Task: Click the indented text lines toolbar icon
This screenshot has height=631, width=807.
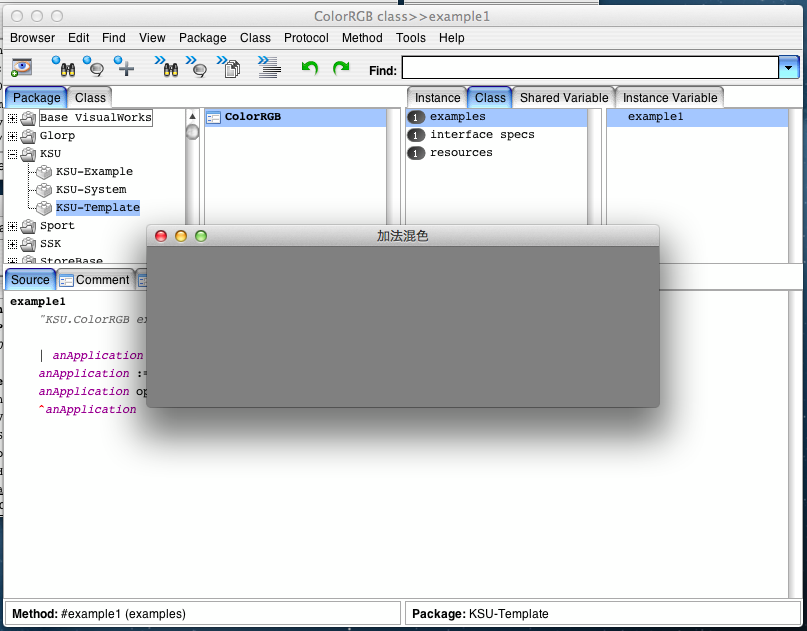Action: pos(268,67)
